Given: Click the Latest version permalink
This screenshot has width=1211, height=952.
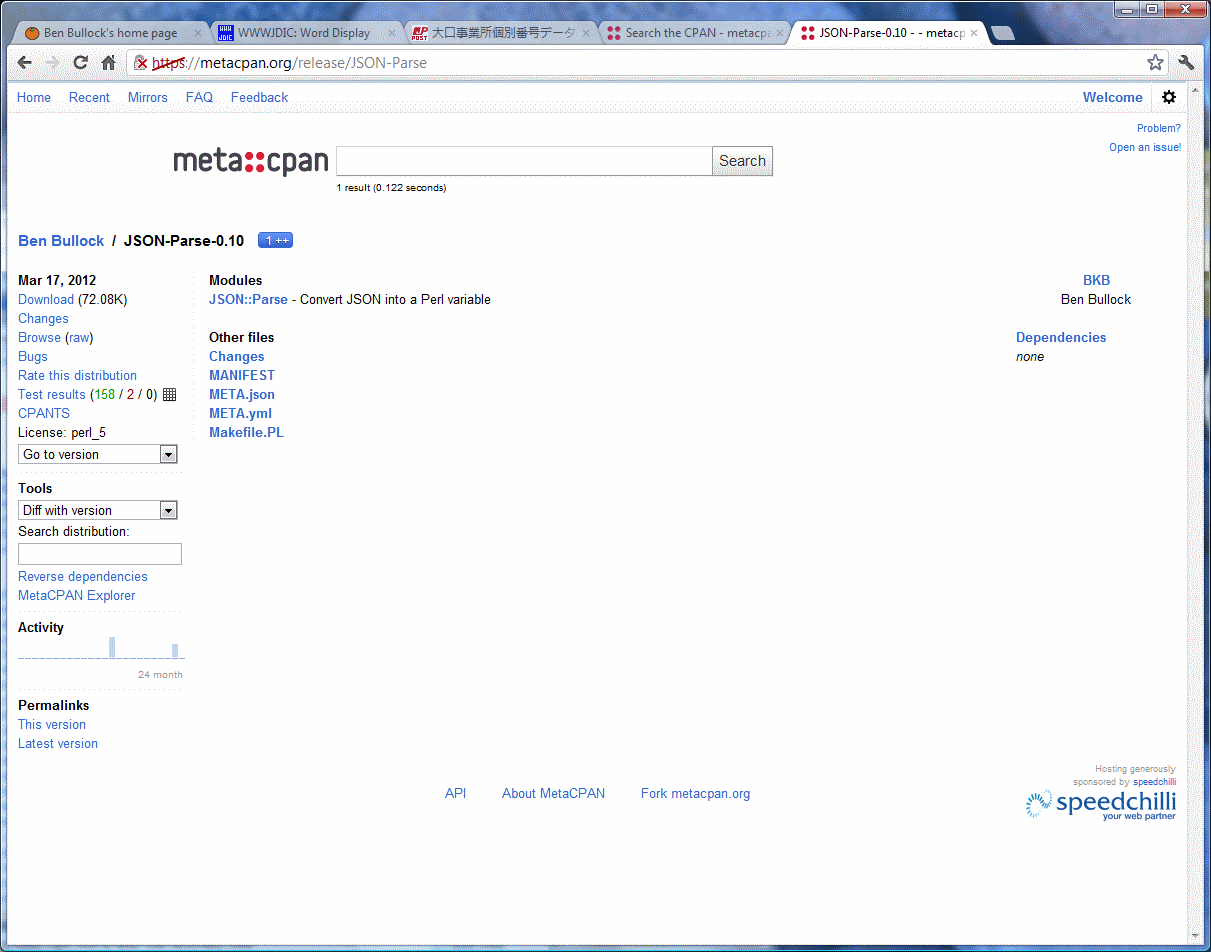Looking at the screenshot, I should click(x=58, y=743).
